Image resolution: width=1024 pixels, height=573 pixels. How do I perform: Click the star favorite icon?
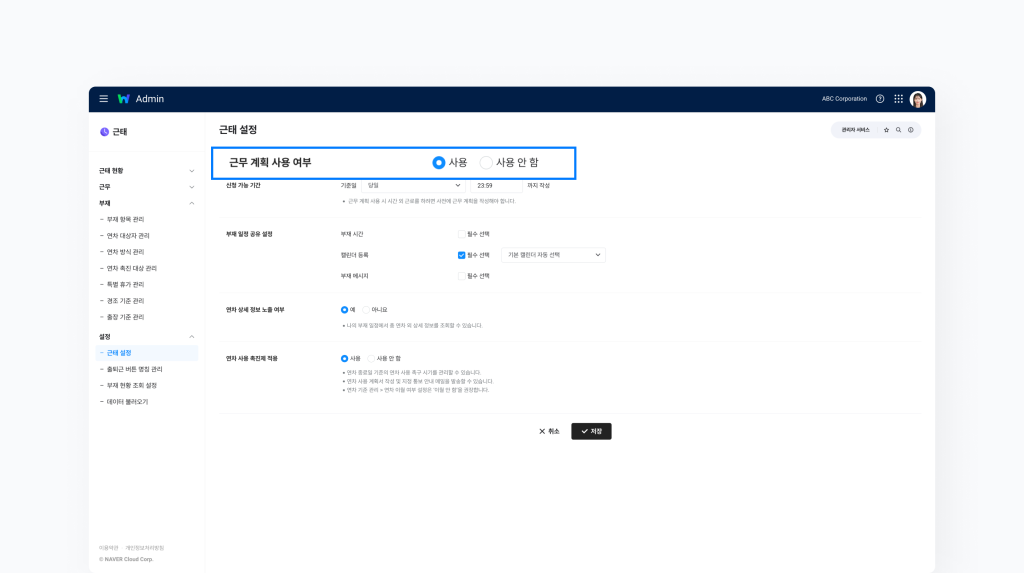[x=886, y=130]
